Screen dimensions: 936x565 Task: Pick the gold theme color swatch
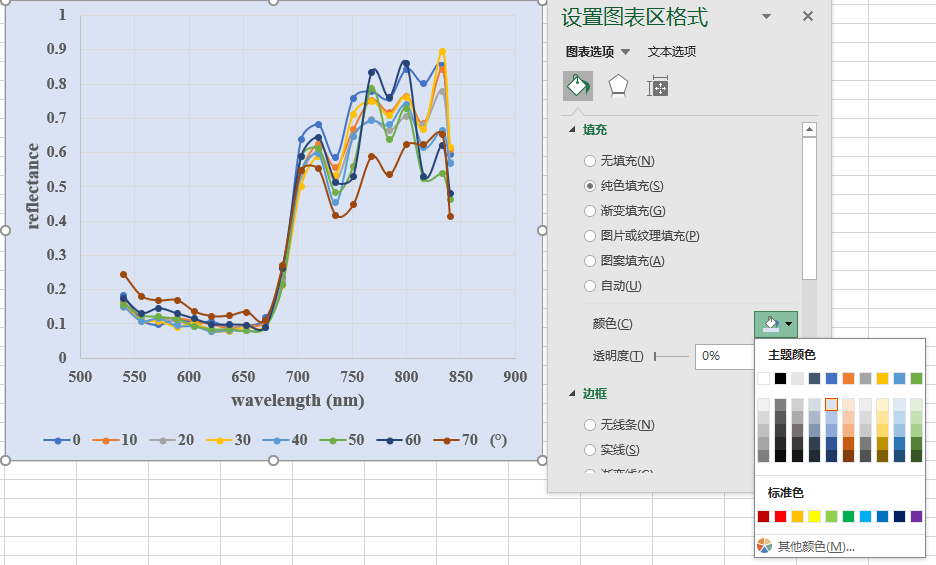[x=882, y=378]
